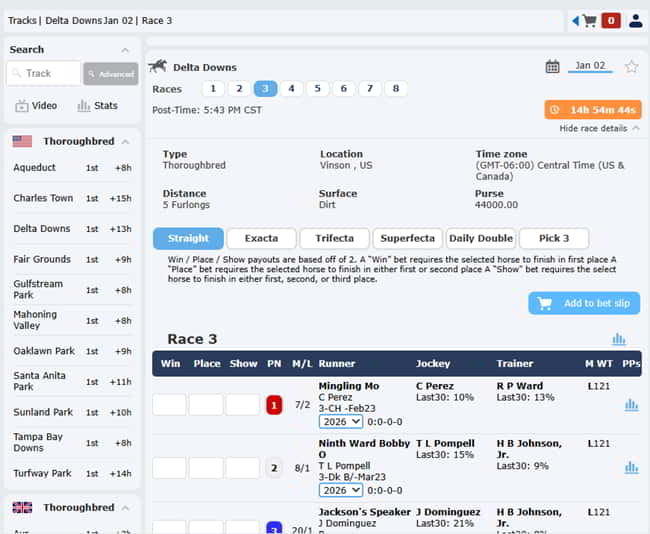This screenshot has width=650, height=534.
Task: Click Tracks in the breadcrumb
Action: 22,21
